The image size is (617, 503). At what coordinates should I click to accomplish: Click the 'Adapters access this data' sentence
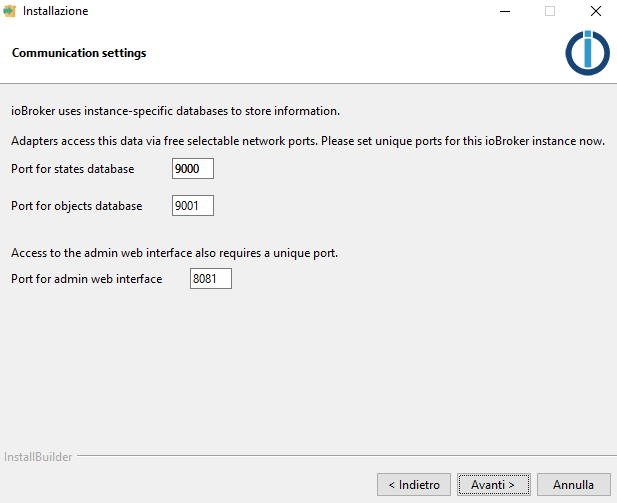(x=308, y=141)
